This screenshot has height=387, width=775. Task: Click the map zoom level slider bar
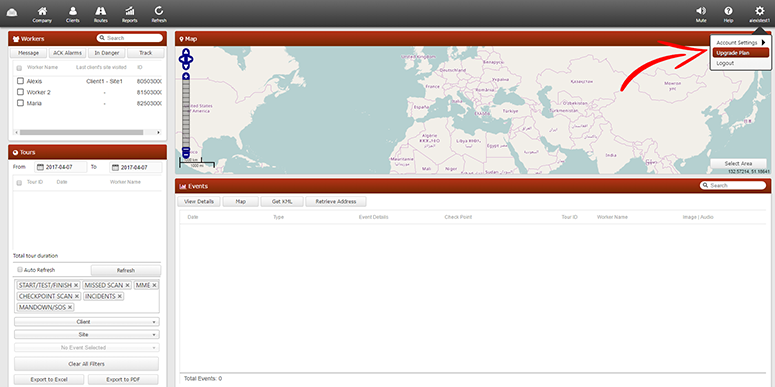186,114
